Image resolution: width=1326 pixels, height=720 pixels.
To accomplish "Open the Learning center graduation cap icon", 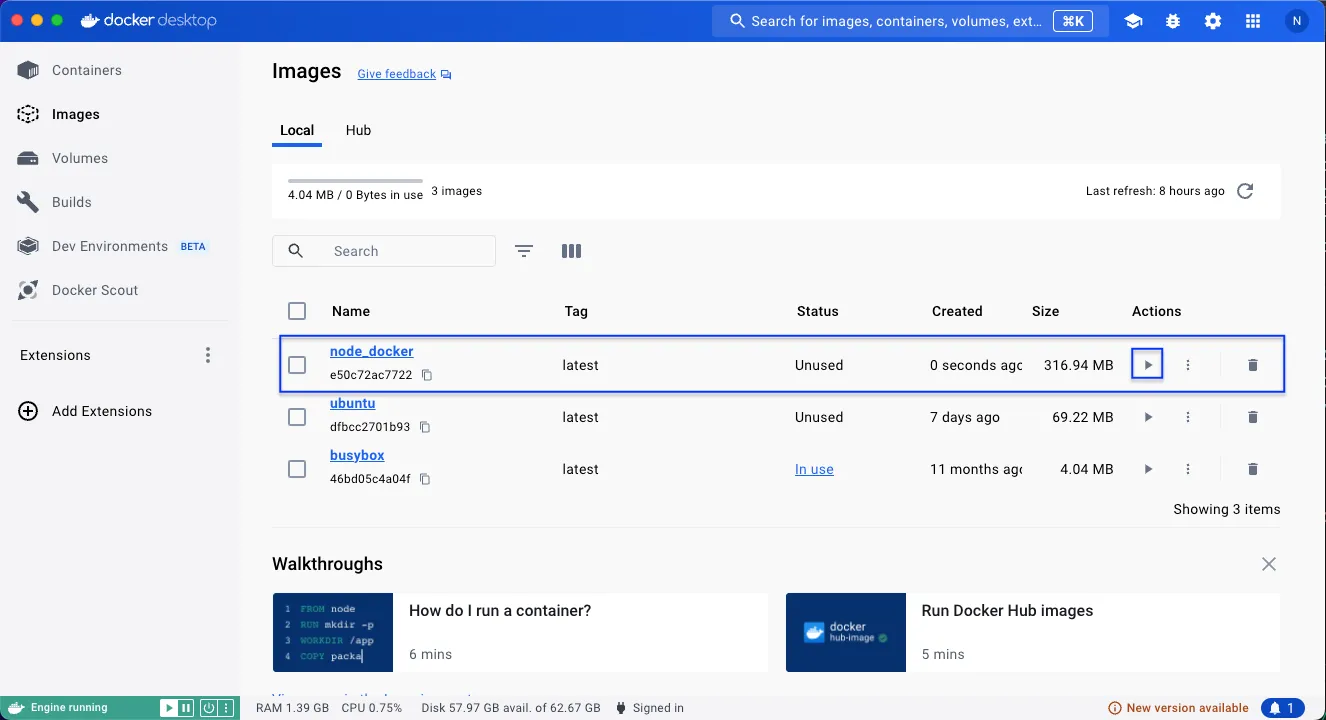I will click(1133, 21).
